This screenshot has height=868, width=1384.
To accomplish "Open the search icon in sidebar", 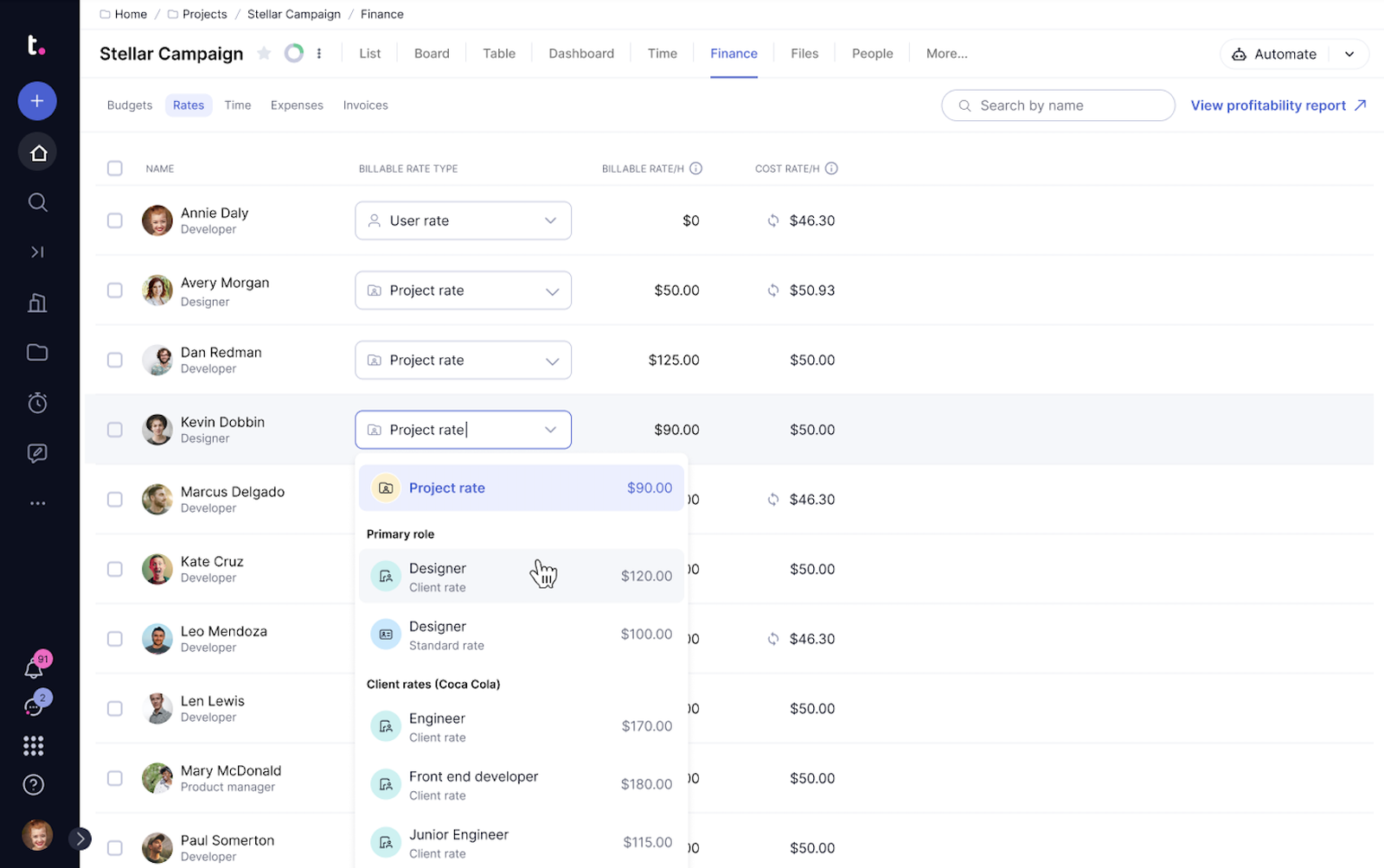I will pos(37,202).
